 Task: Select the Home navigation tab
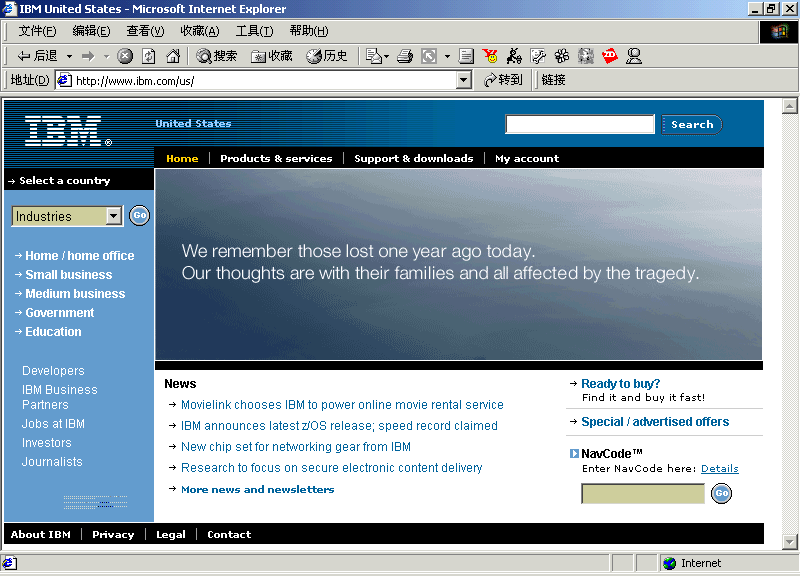[182, 158]
